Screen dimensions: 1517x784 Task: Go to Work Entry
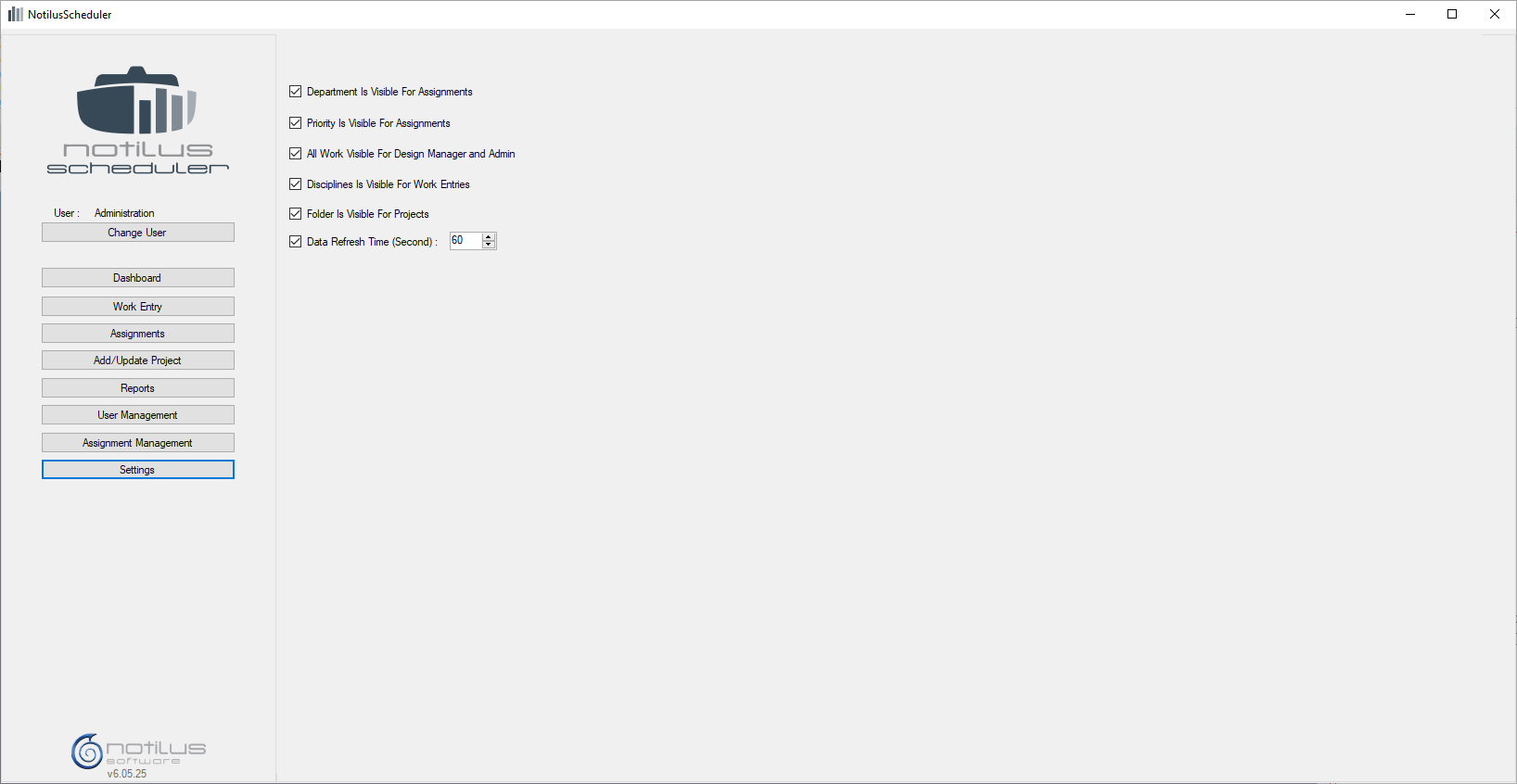(137, 307)
